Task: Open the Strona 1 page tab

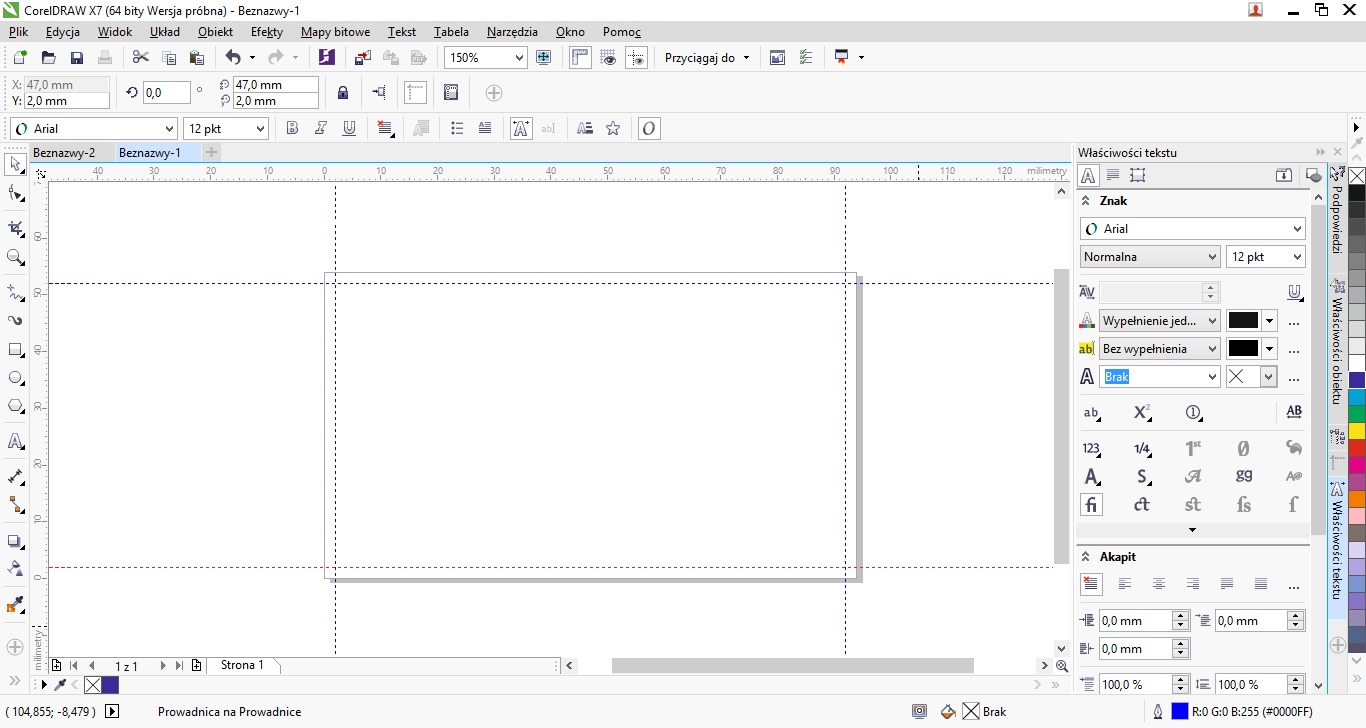Action: [242, 665]
